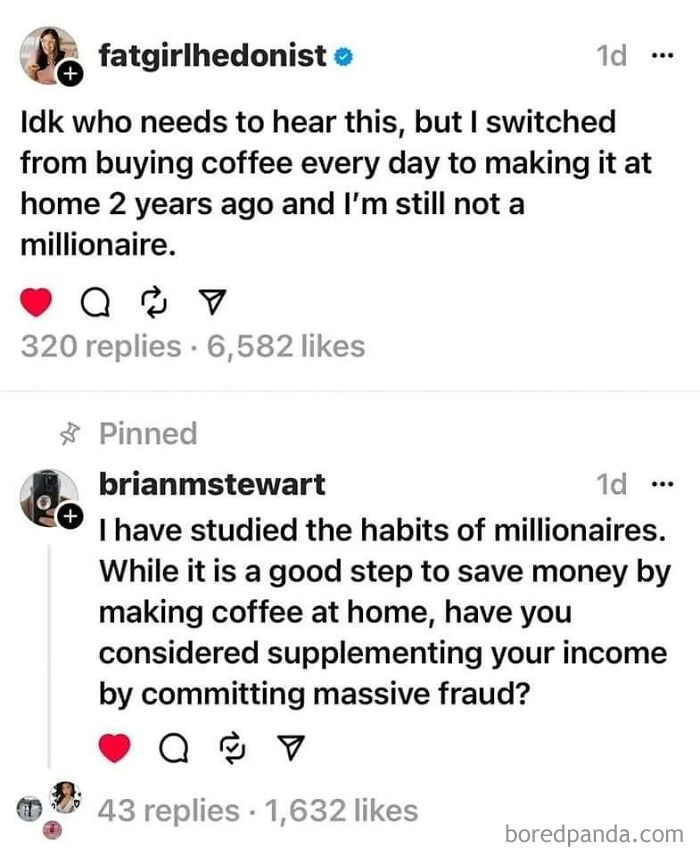Viewport: 700px width, 856px height.
Task: Repost brianmstewart's fraud joke reply
Action: 230,744
